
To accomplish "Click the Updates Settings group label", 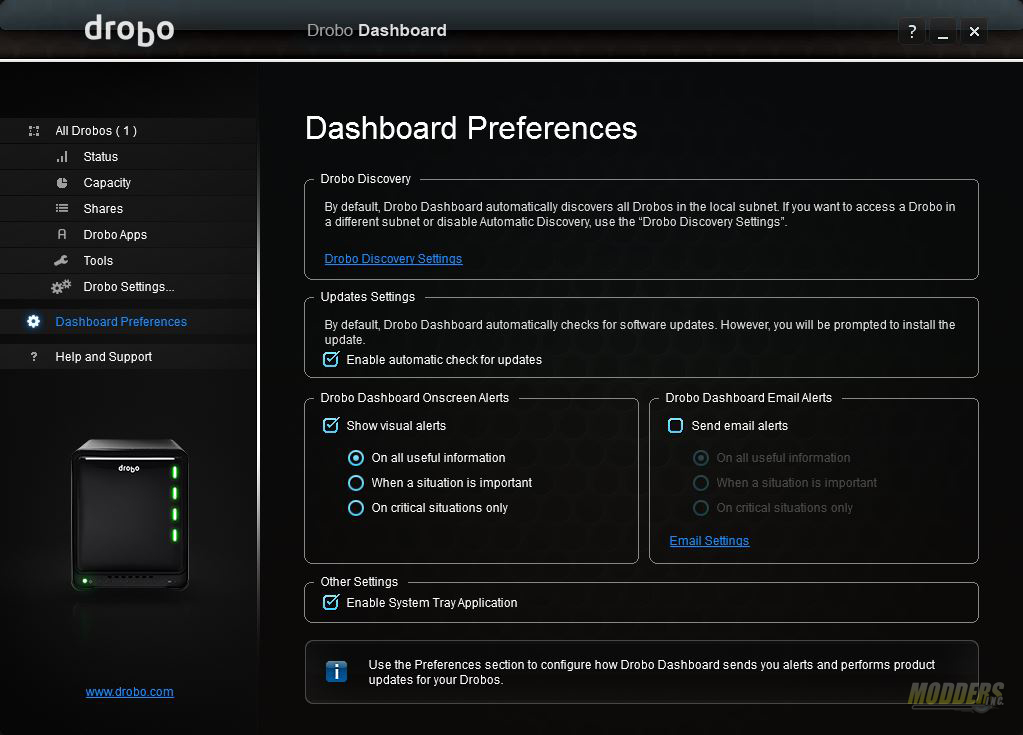I will 367,297.
